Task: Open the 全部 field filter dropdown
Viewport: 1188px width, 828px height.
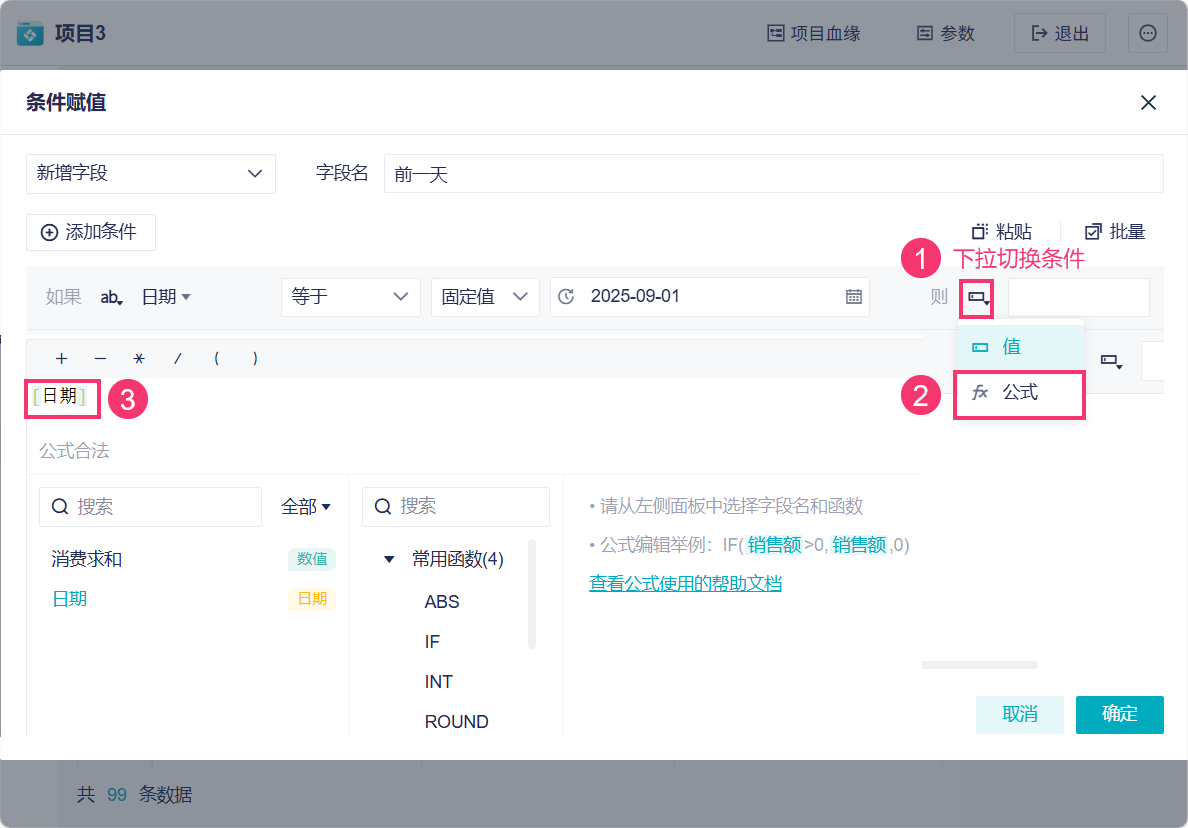Action: [x=306, y=507]
